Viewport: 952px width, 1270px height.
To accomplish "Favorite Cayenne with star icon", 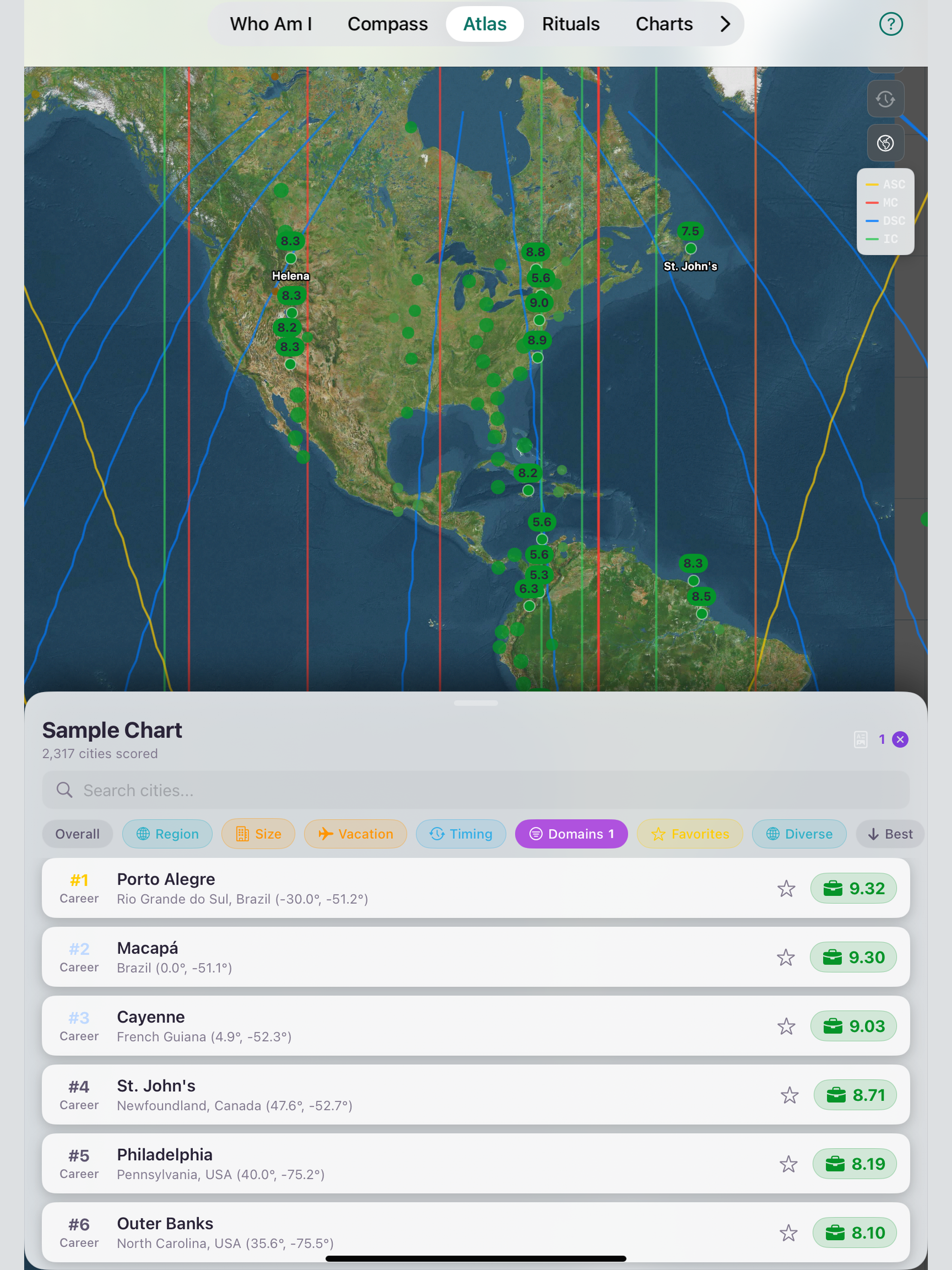I will (786, 1026).
